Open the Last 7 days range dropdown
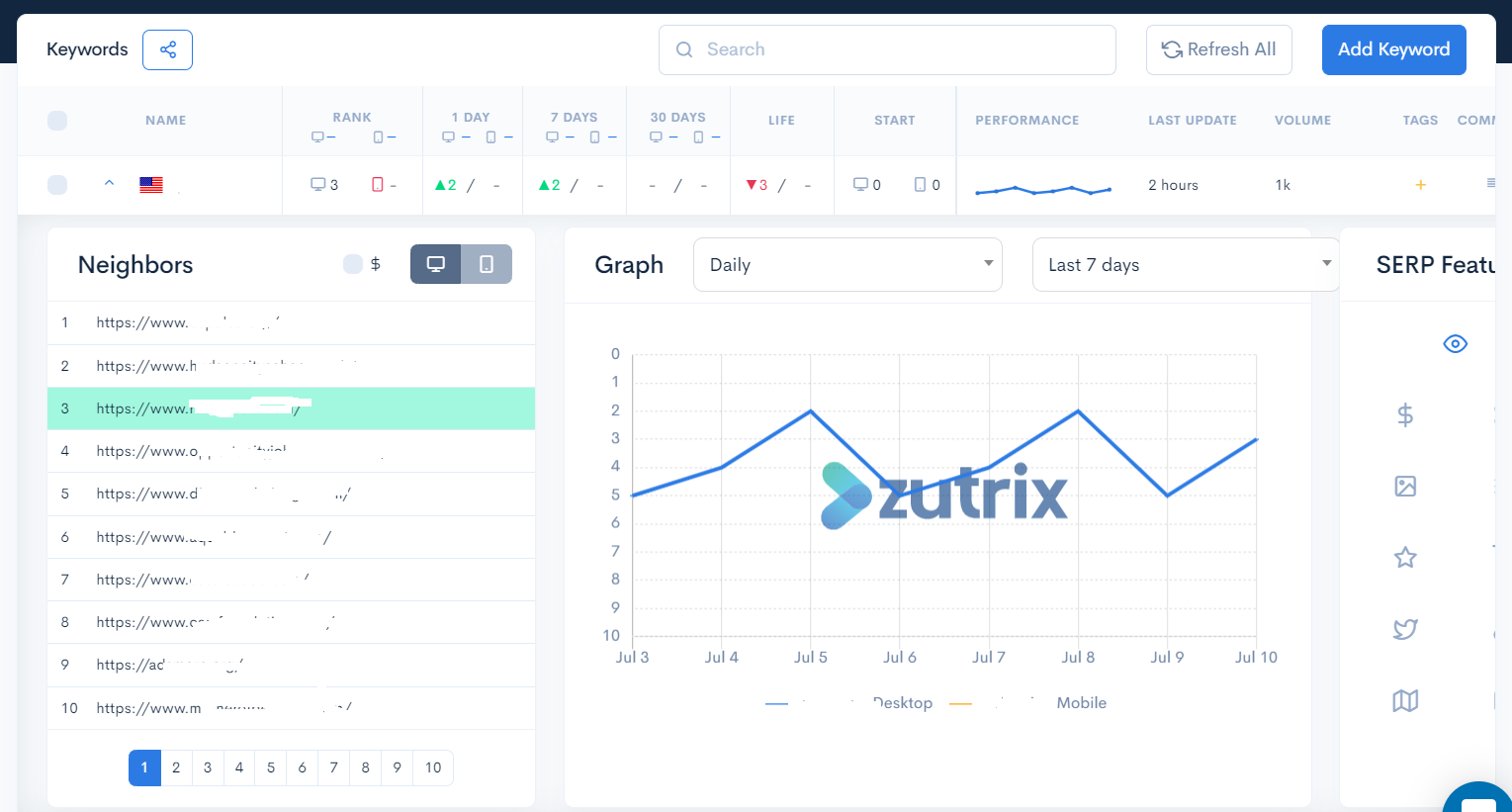The height and width of the screenshot is (812, 1512). (x=1186, y=265)
